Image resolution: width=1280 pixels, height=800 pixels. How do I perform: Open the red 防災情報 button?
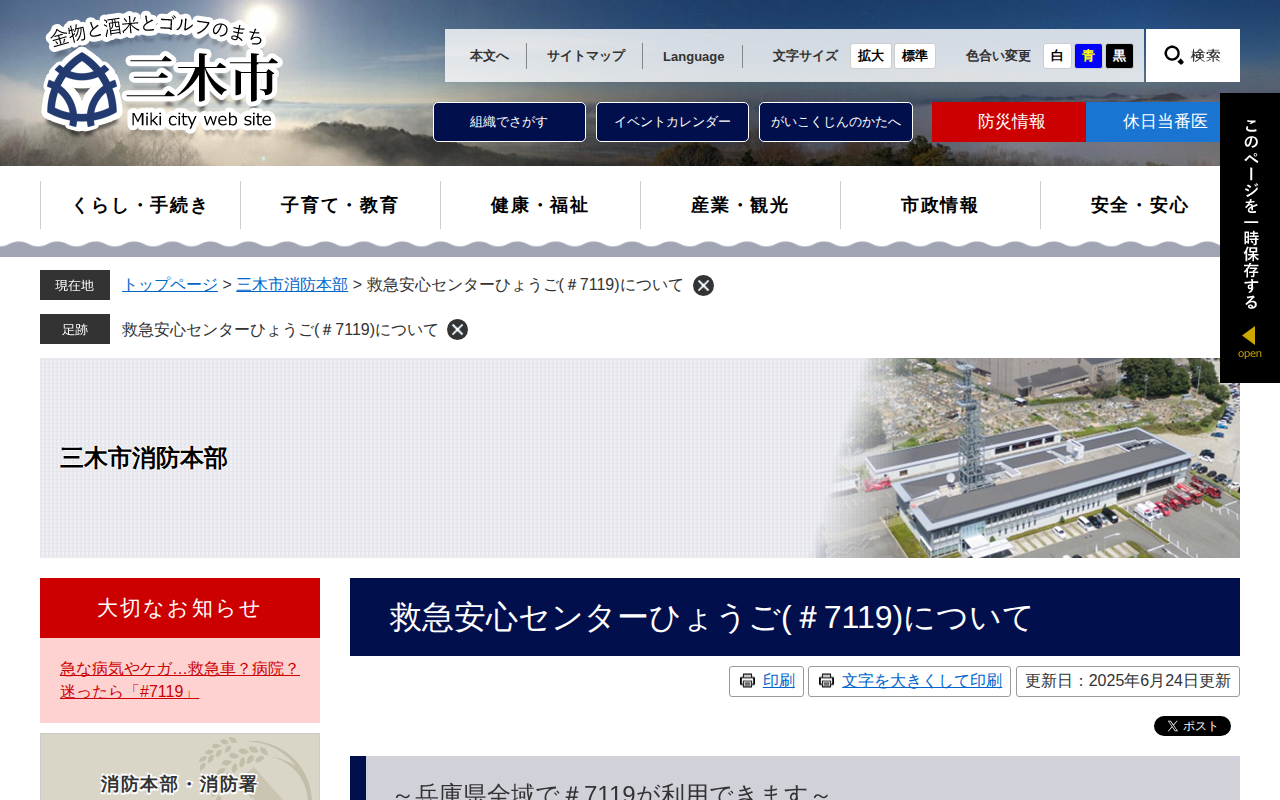point(1009,122)
